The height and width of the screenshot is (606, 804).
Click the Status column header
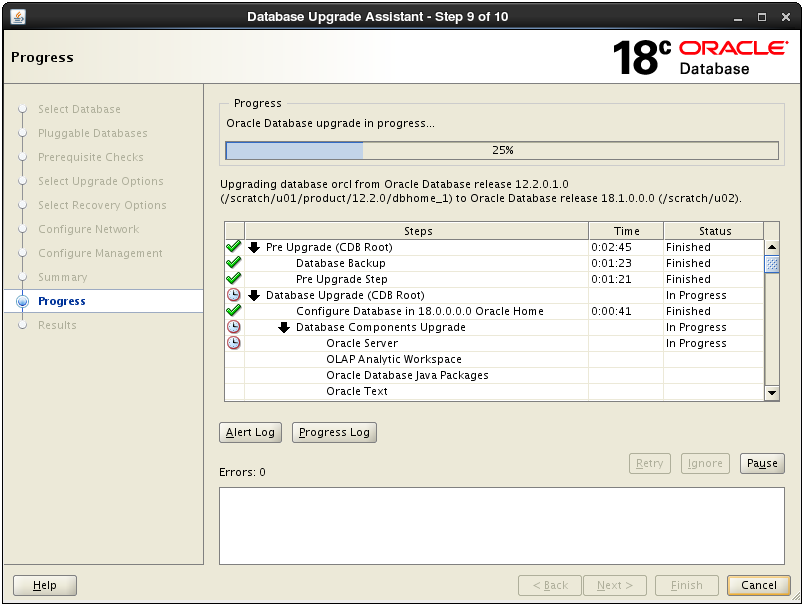click(x=714, y=231)
